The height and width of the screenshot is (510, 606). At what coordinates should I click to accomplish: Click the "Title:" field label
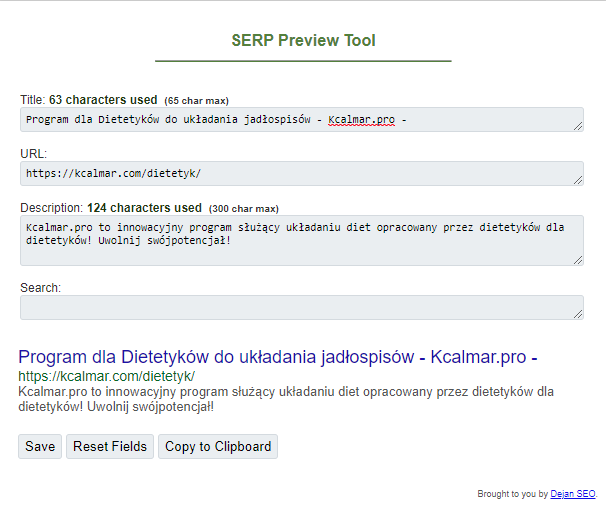tap(33, 100)
